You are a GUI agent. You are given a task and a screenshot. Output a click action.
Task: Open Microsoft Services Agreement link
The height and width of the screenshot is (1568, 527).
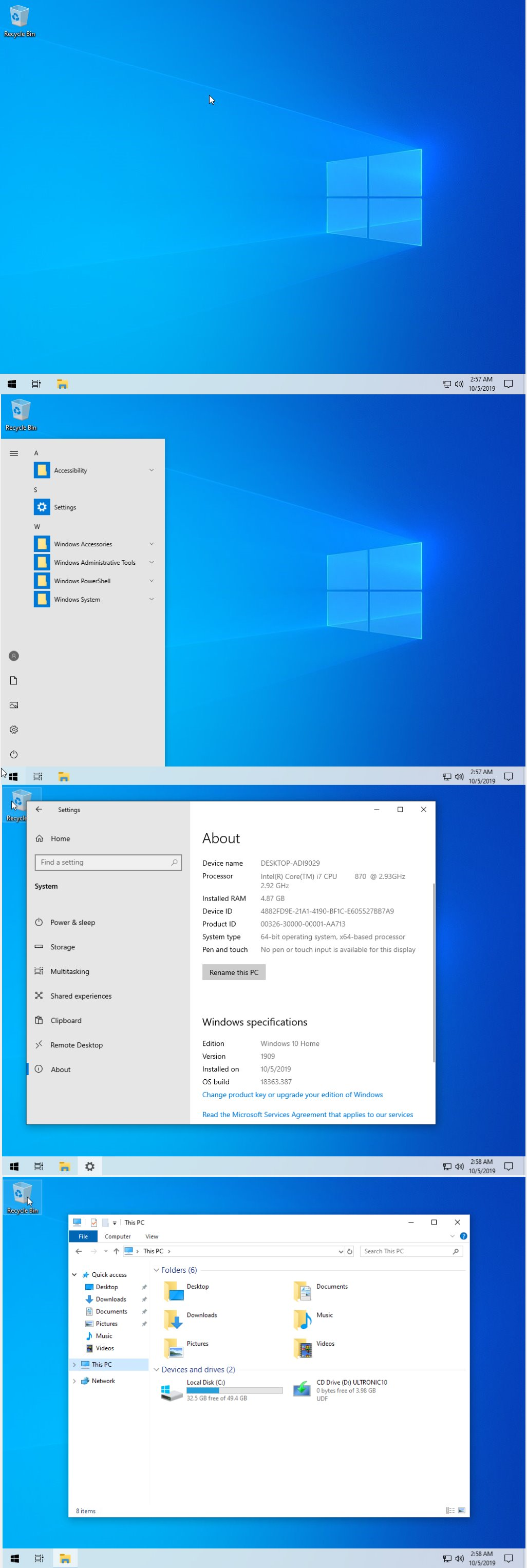(308, 1115)
